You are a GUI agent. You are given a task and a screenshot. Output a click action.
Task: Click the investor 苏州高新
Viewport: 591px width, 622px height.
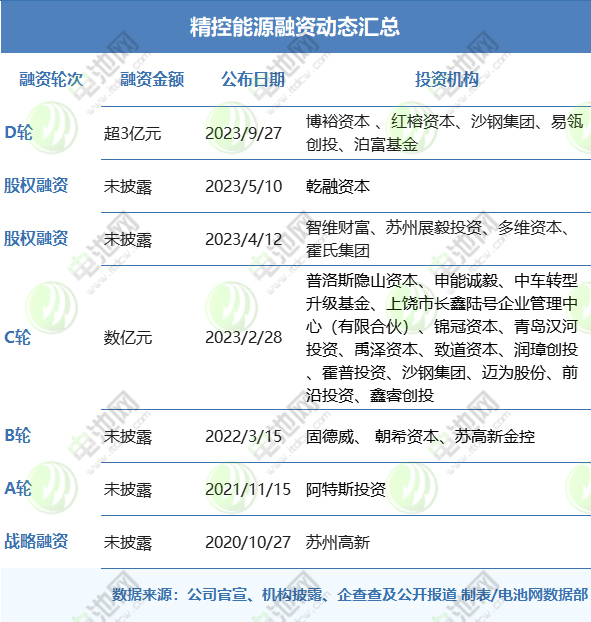click(338, 543)
